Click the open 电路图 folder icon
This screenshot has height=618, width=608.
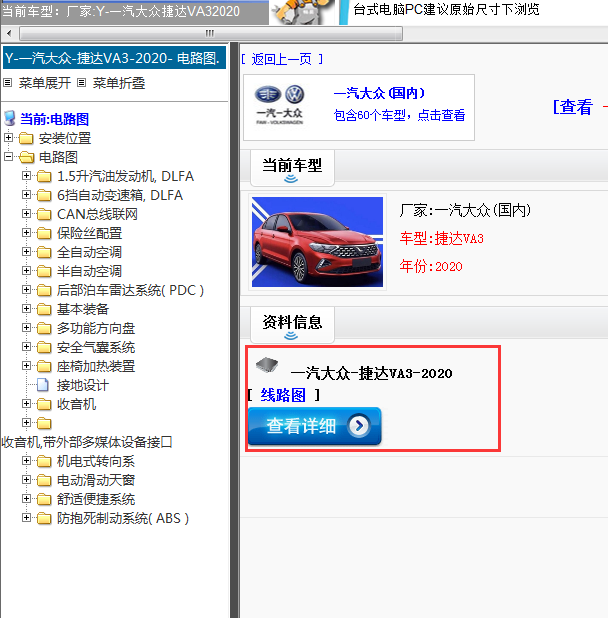[26, 157]
